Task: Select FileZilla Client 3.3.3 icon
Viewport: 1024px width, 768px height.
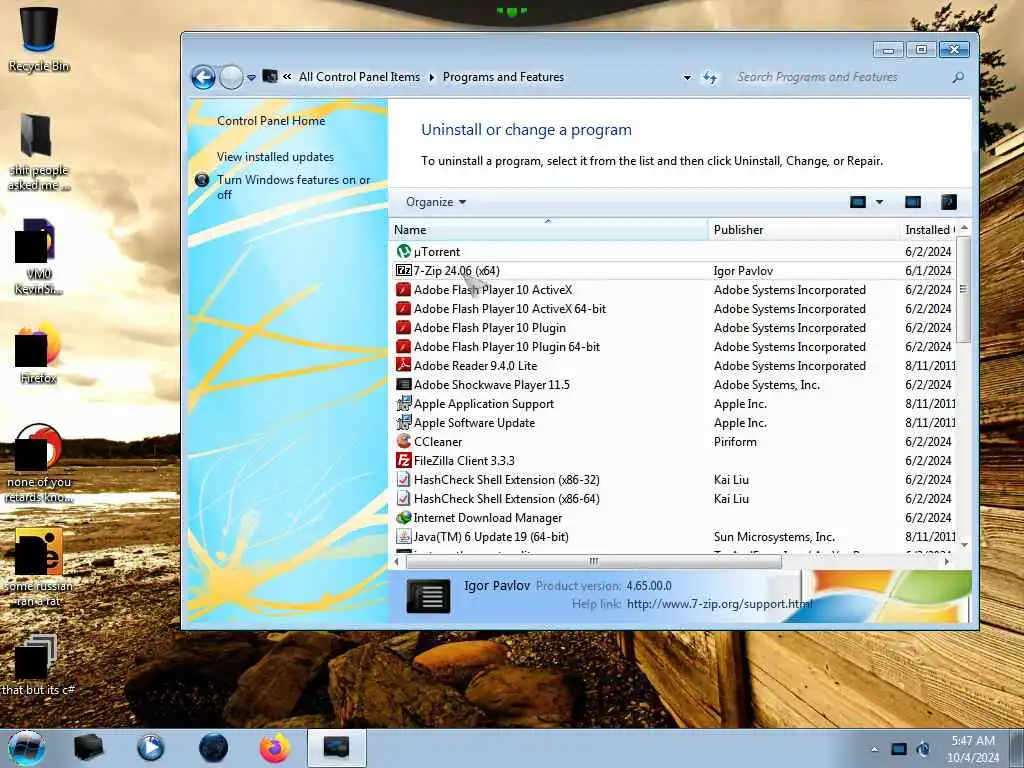Action: point(404,460)
